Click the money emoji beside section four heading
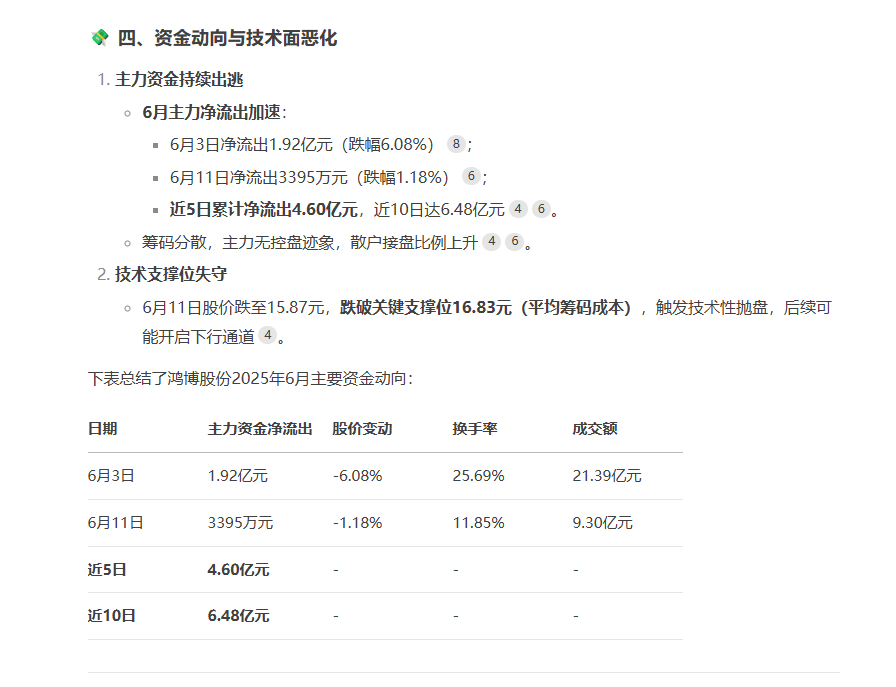 [x=100, y=38]
